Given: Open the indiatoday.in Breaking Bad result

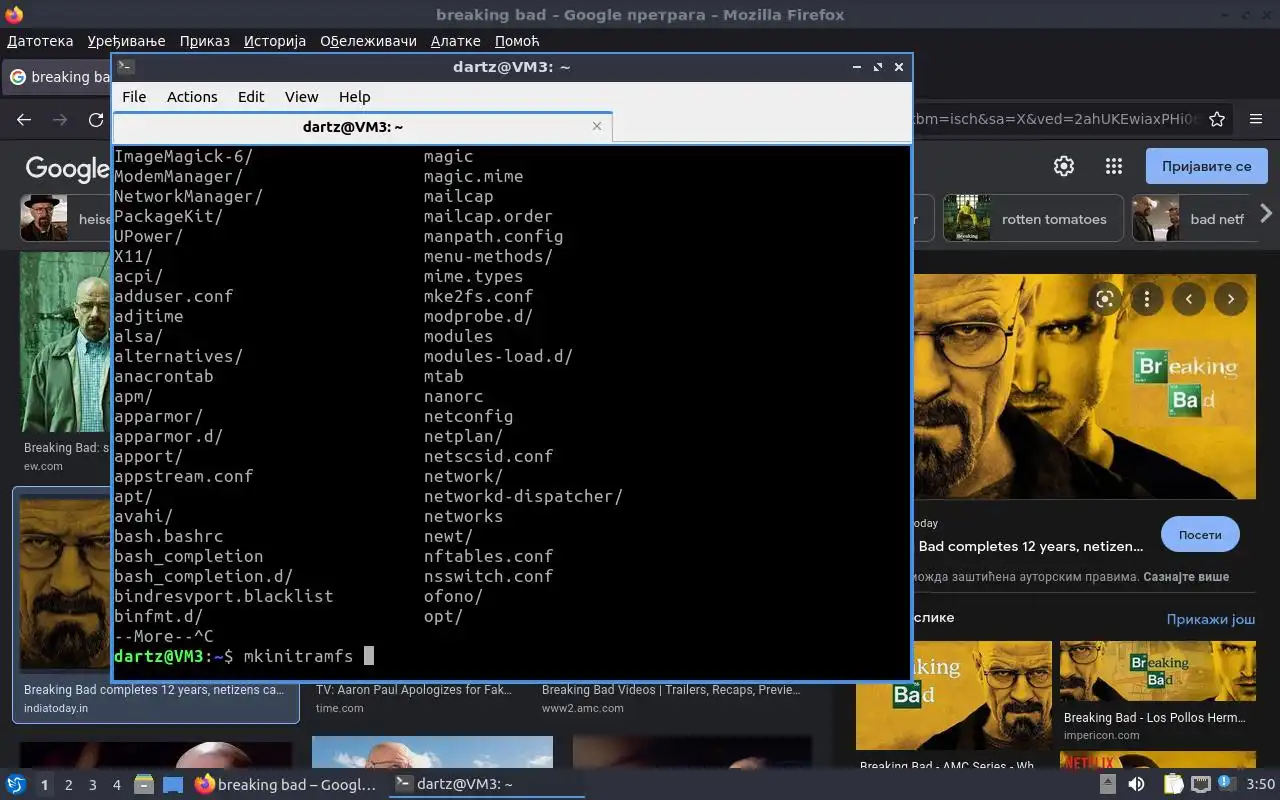Looking at the screenshot, I should coord(155,605).
